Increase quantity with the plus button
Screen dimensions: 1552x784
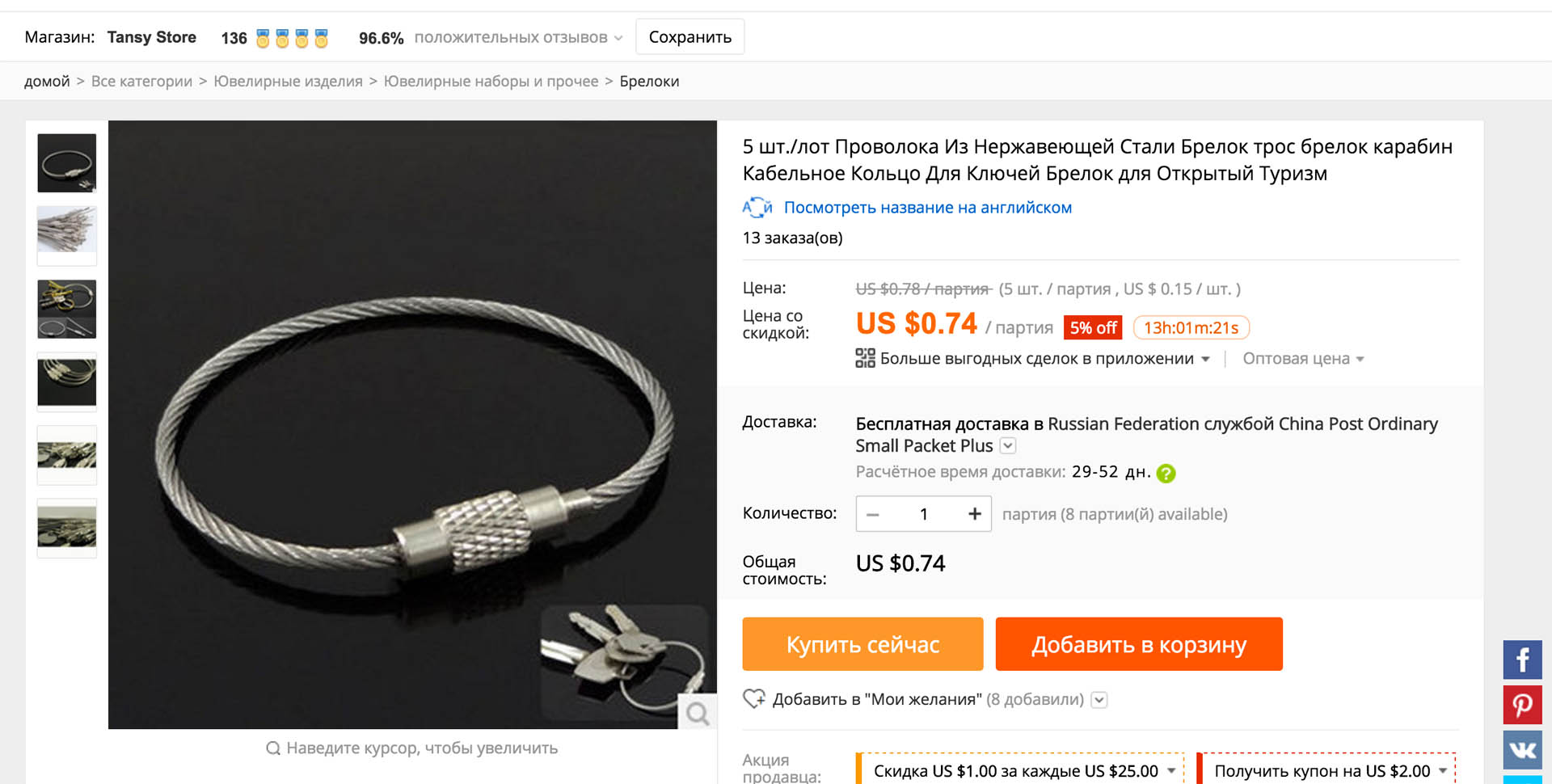(x=975, y=514)
